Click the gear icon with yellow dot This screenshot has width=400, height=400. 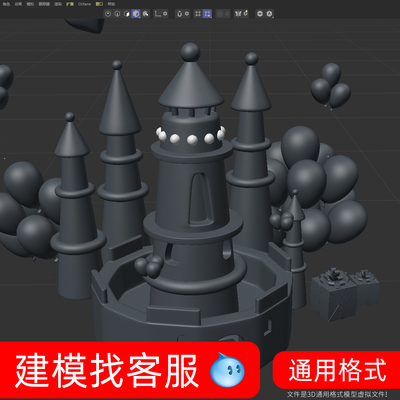point(246,14)
